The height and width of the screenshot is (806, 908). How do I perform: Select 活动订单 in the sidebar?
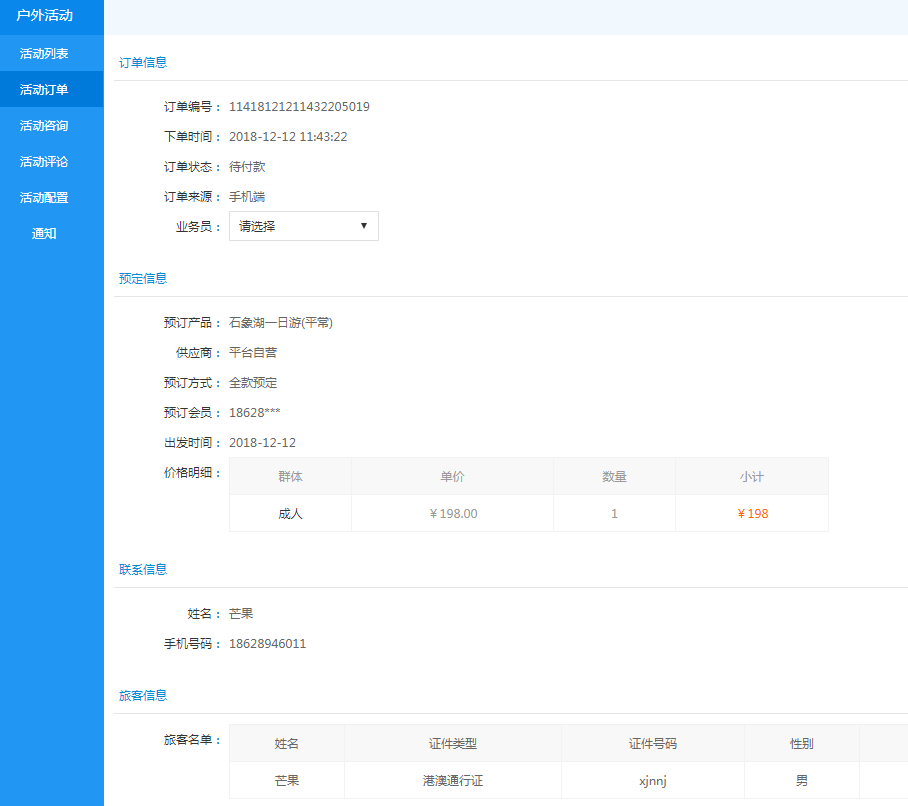click(x=44, y=89)
